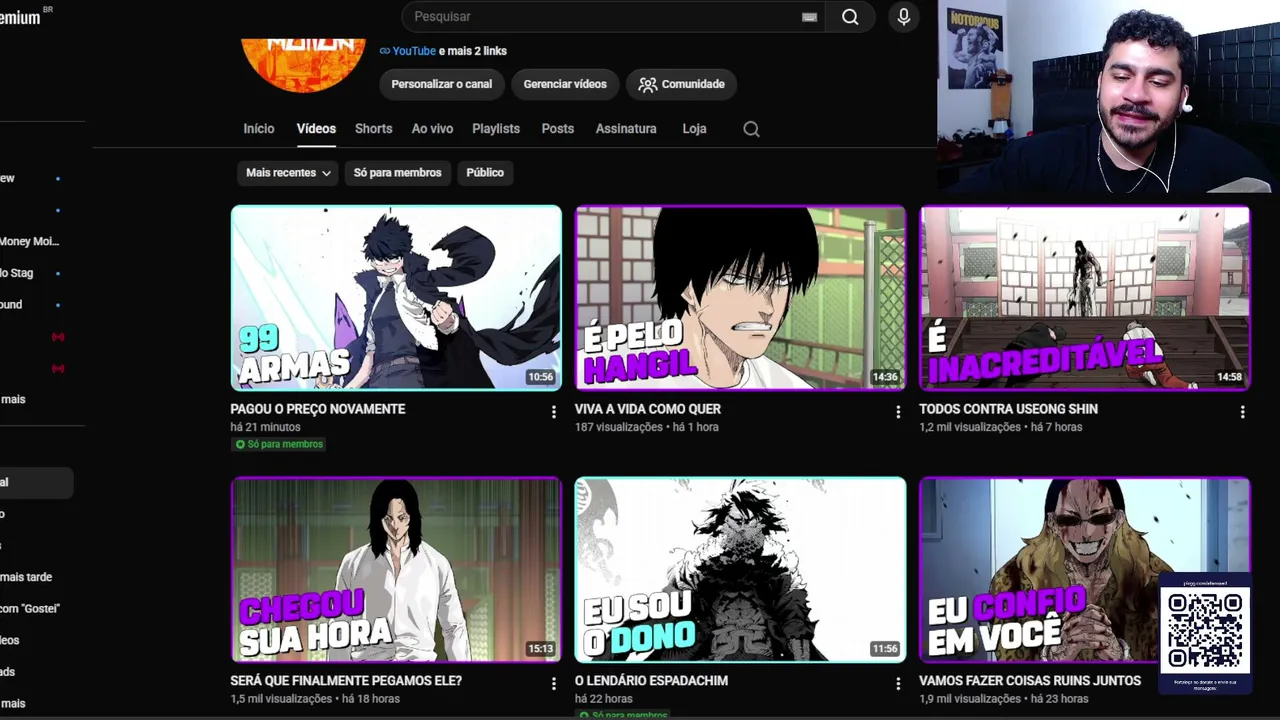Open the CHEGOU SUA HORA video thumbnail
Image resolution: width=1280 pixels, height=720 pixels.
396,570
